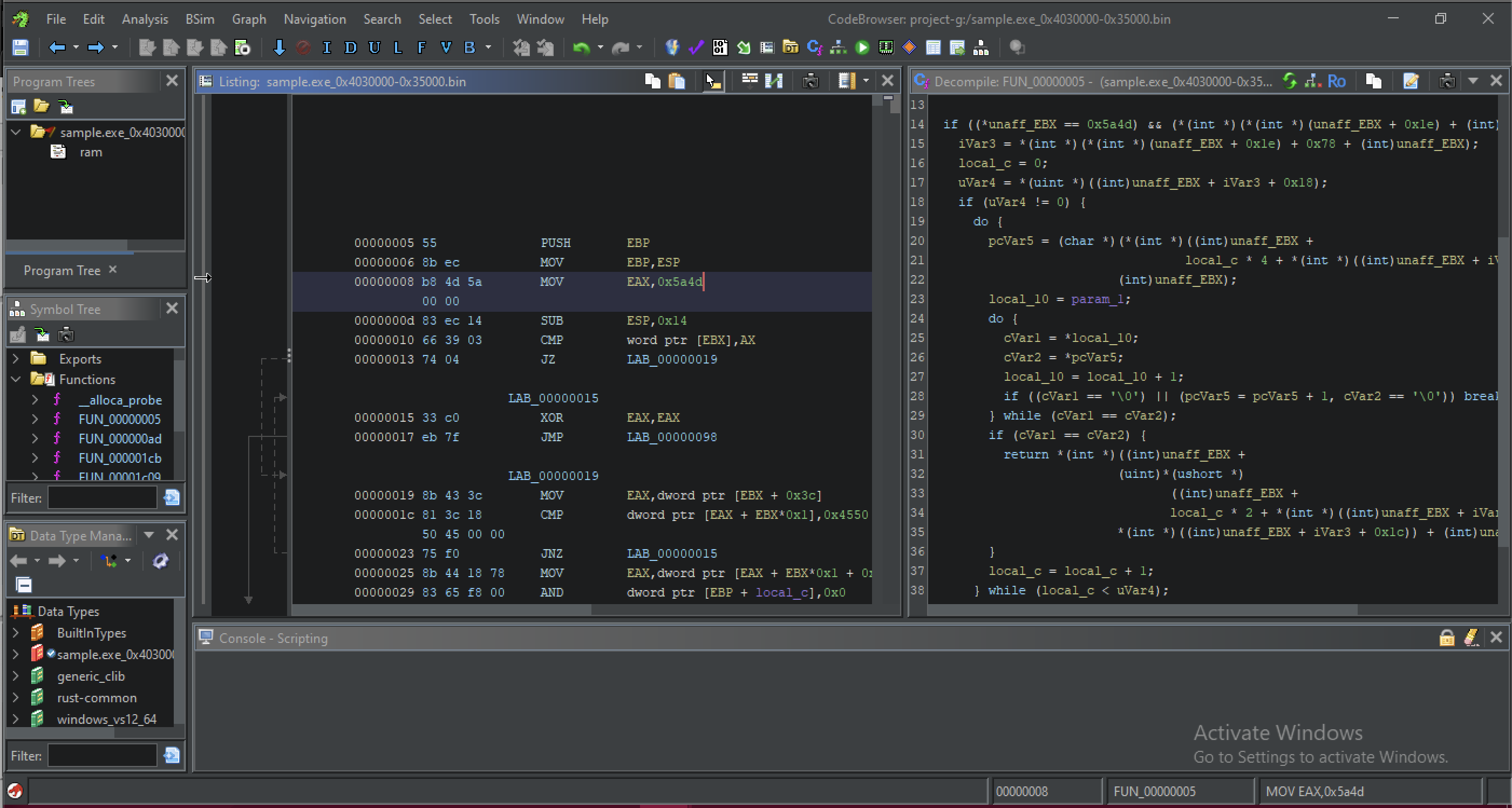Expand BuiltInTypes in Data Types

[x=16, y=633]
